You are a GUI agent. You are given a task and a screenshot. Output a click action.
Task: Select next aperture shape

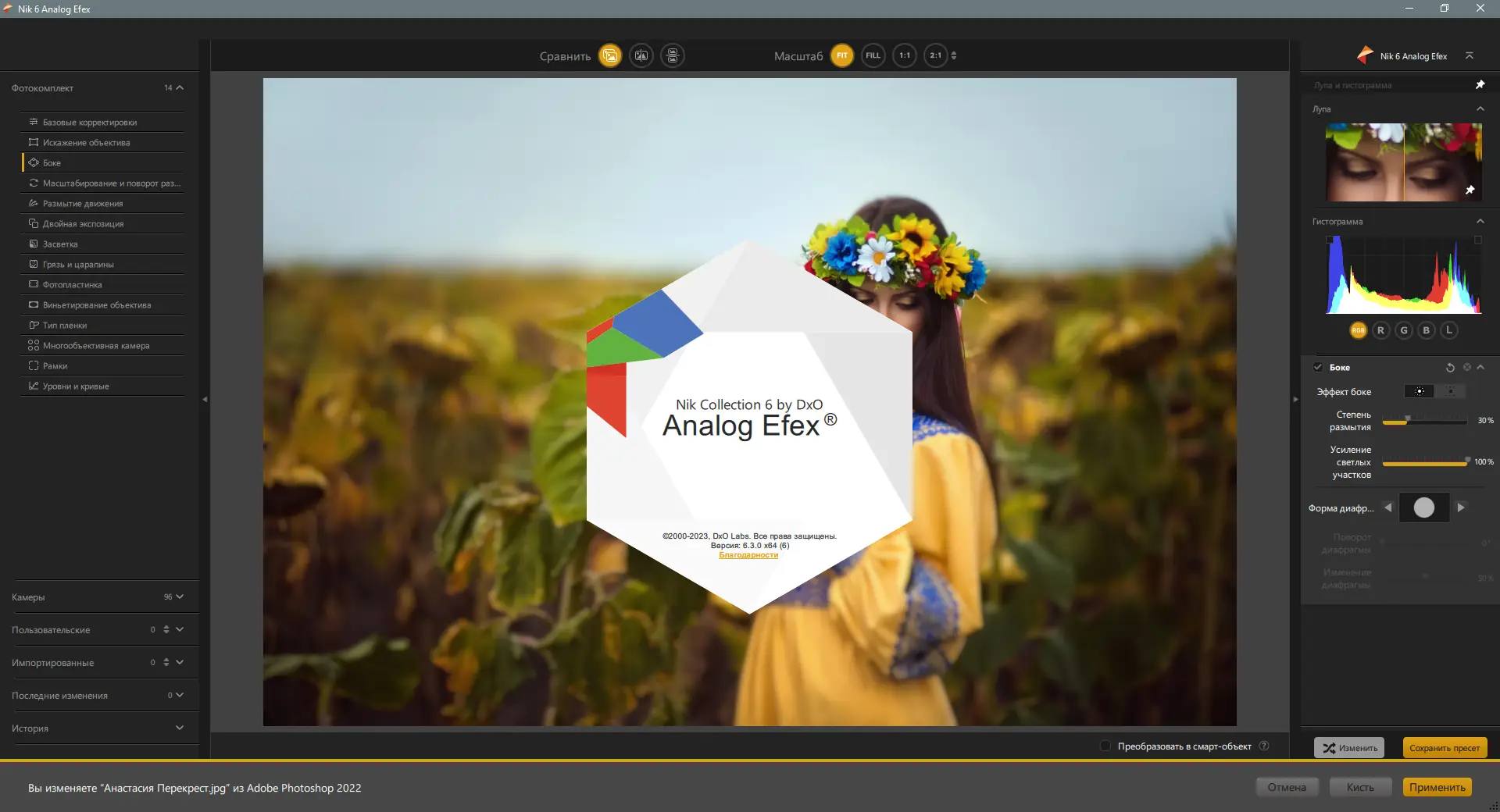tap(1460, 507)
